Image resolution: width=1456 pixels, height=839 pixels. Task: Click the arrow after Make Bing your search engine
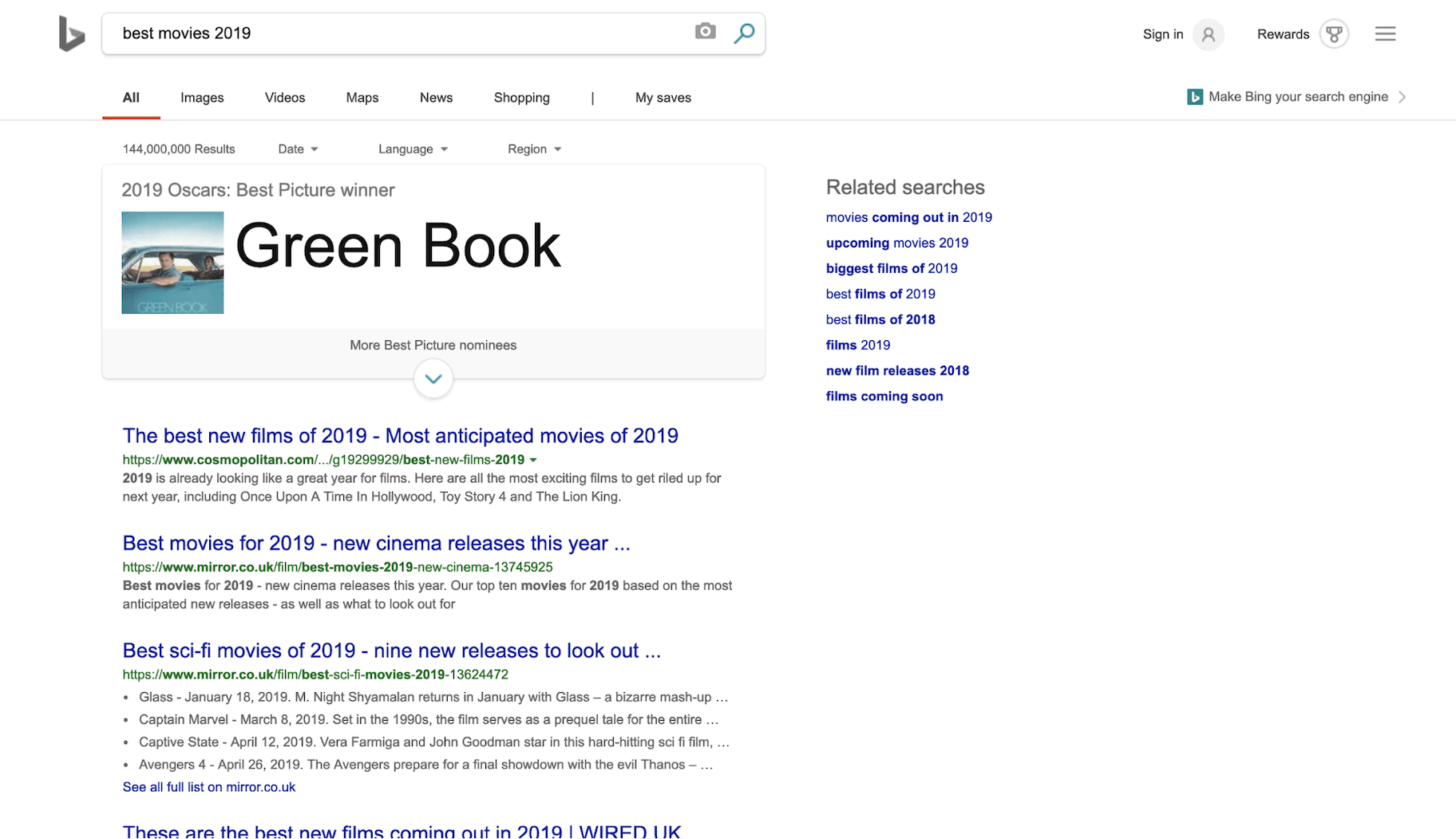(x=1403, y=97)
